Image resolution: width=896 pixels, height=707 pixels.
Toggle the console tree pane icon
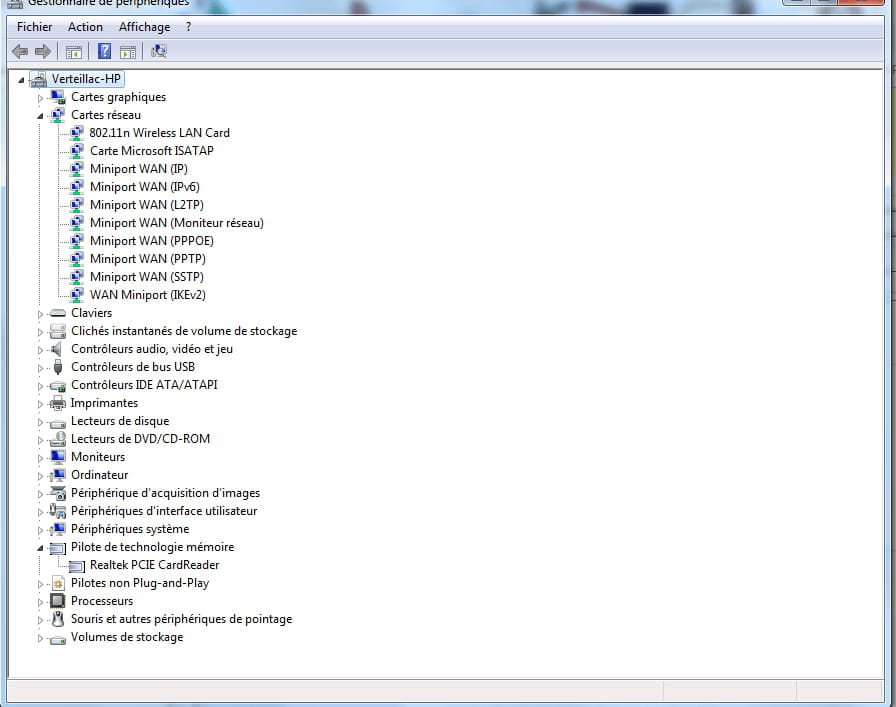coord(74,52)
